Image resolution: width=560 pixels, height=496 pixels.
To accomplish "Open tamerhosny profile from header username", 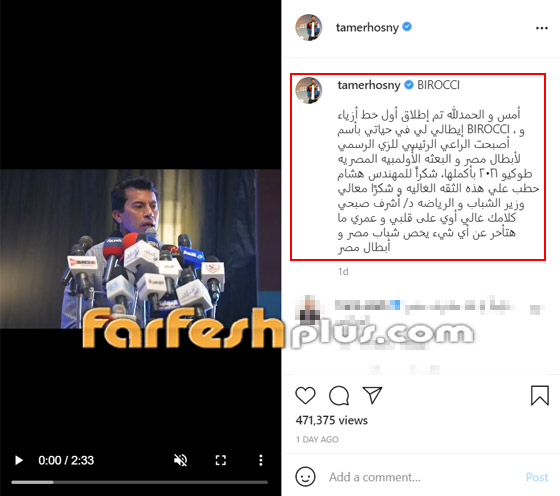I will coord(367,27).
